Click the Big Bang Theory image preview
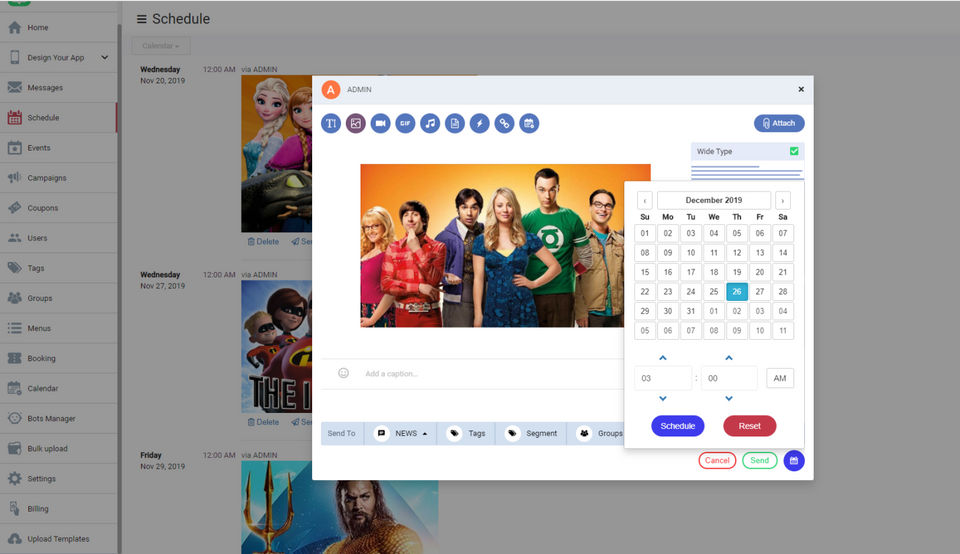This screenshot has height=554, width=960. pyautogui.click(x=492, y=245)
